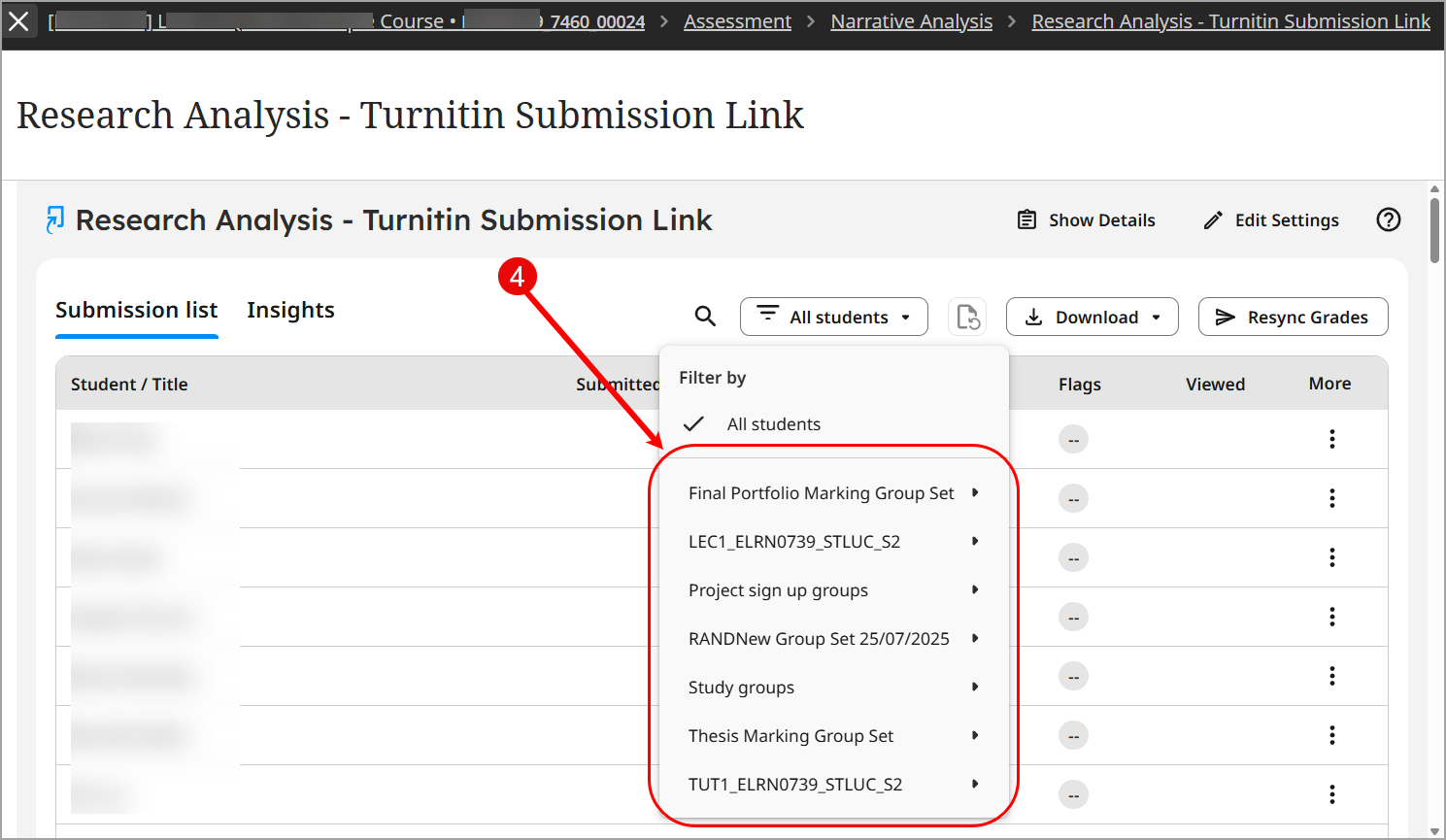This screenshot has width=1446, height=840.
Task: Expand Study groups filter submenu
Action: tap(833, 688)
